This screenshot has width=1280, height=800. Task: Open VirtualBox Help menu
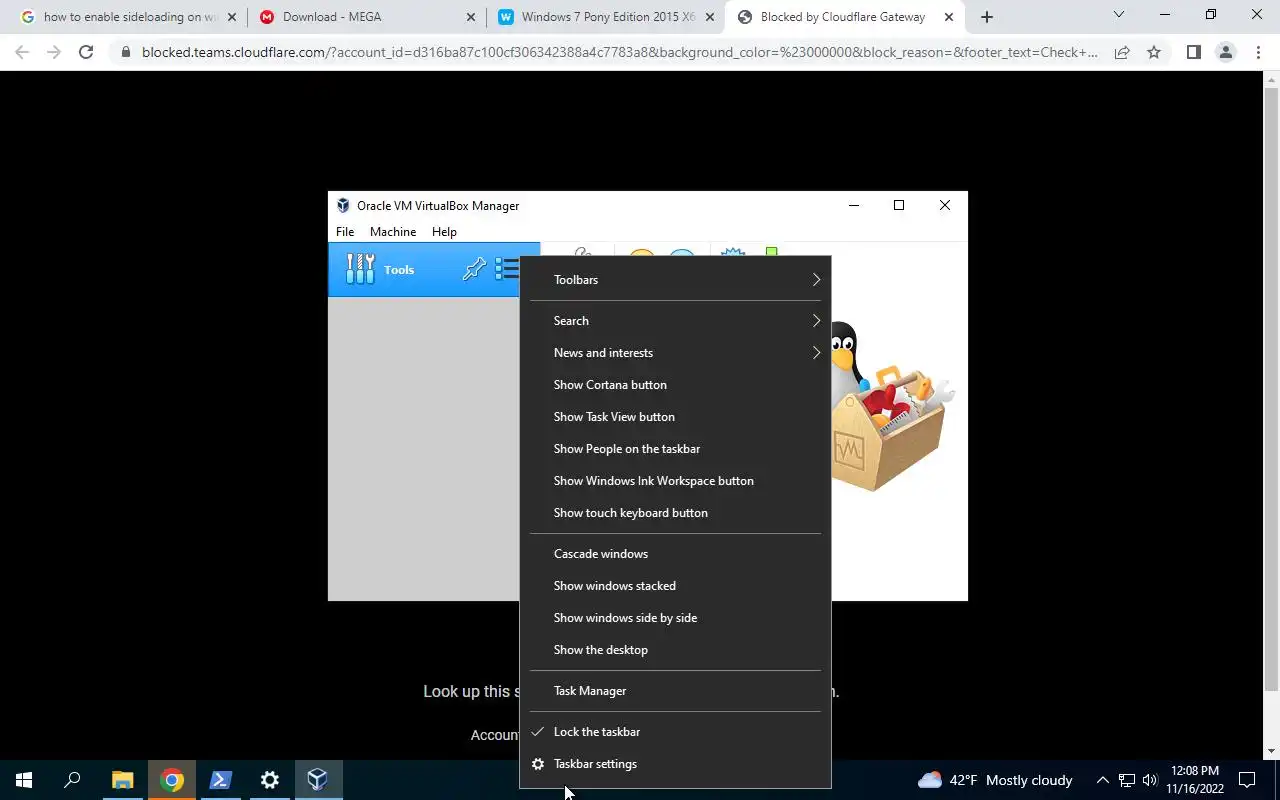(444, 231)
